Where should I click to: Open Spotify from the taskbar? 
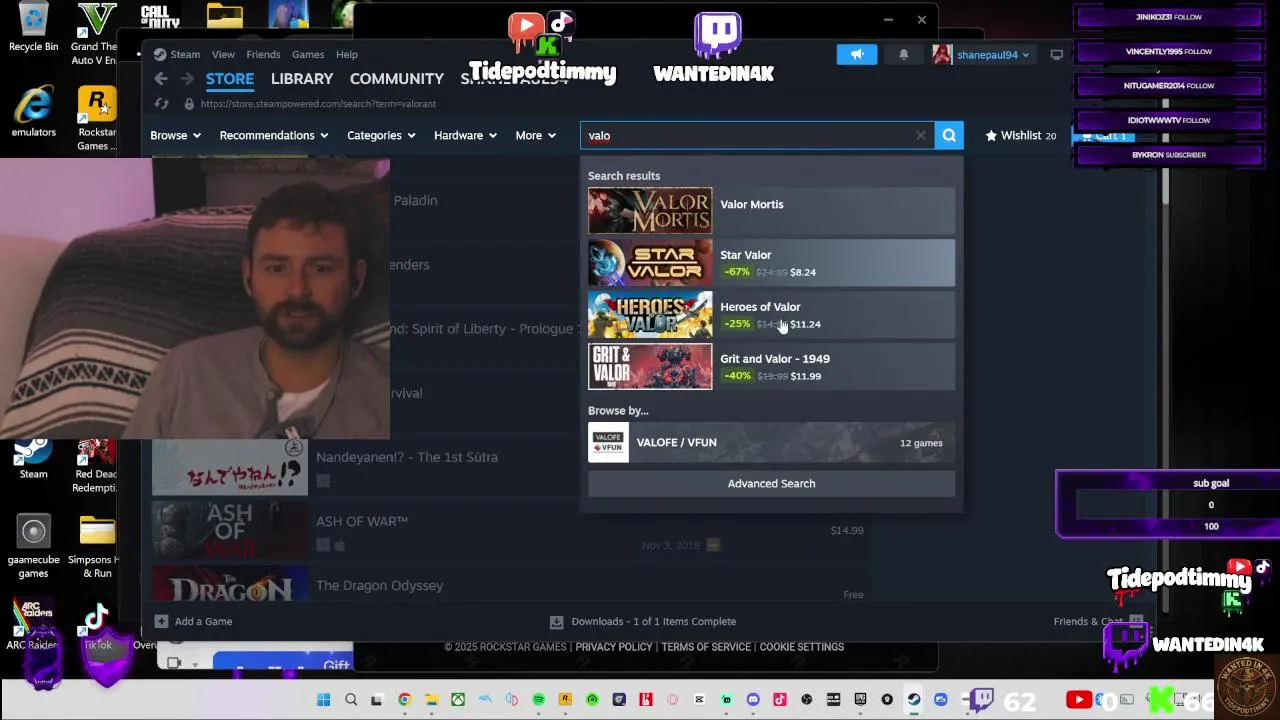(538, 700)
